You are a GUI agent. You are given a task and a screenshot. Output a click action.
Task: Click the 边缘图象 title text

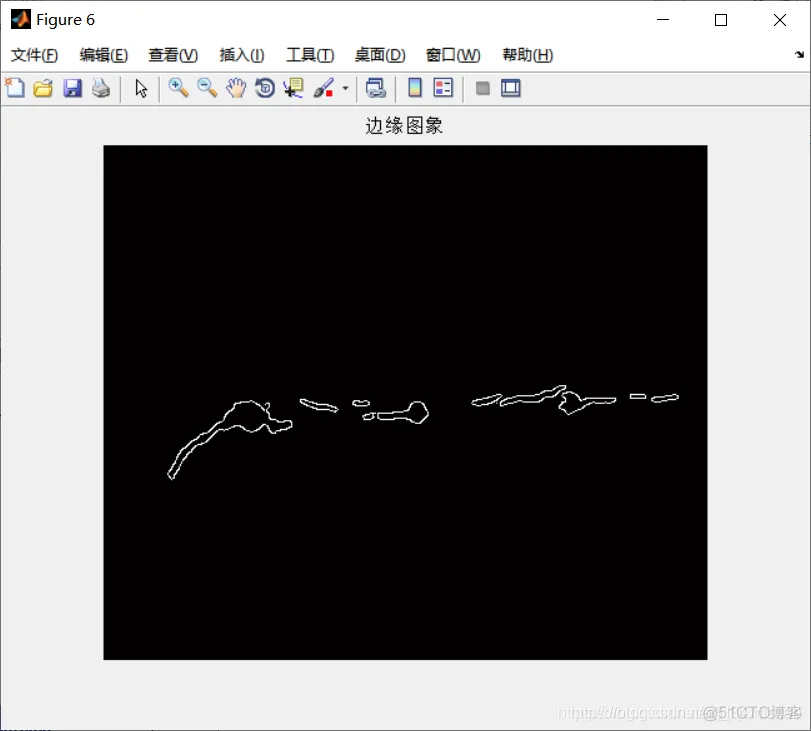404,126
